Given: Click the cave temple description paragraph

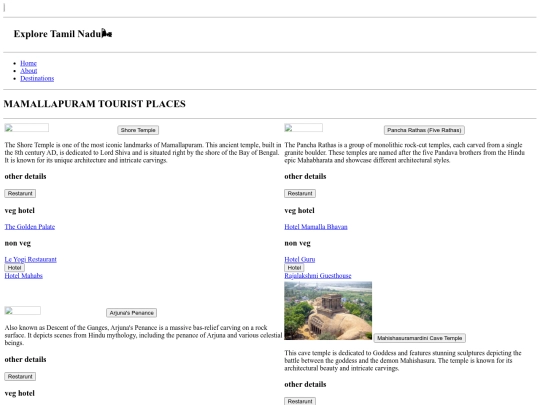Looking at the screenshot, I should pos(403,361).
